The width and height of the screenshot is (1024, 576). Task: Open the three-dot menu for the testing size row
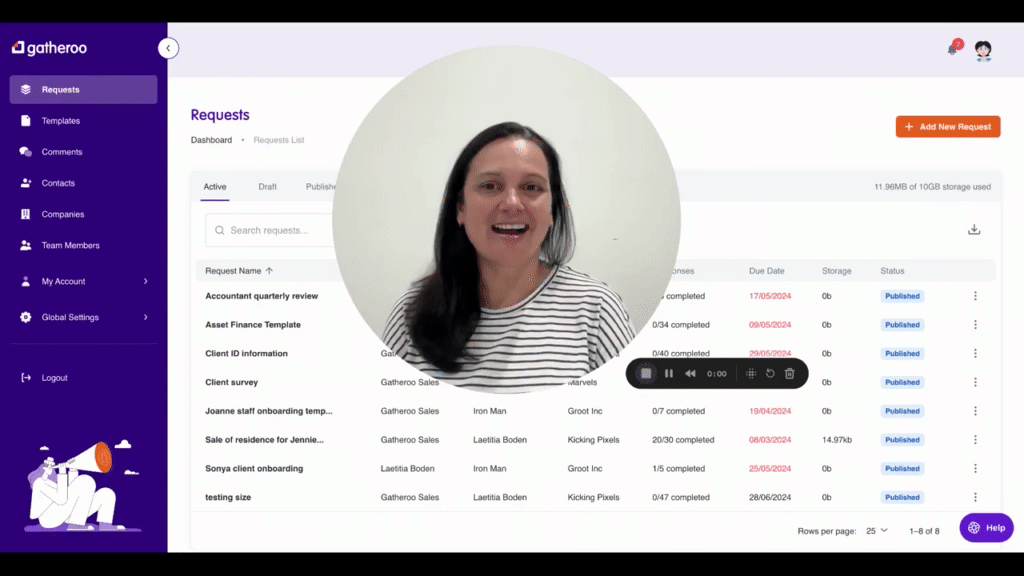point(975,497)
